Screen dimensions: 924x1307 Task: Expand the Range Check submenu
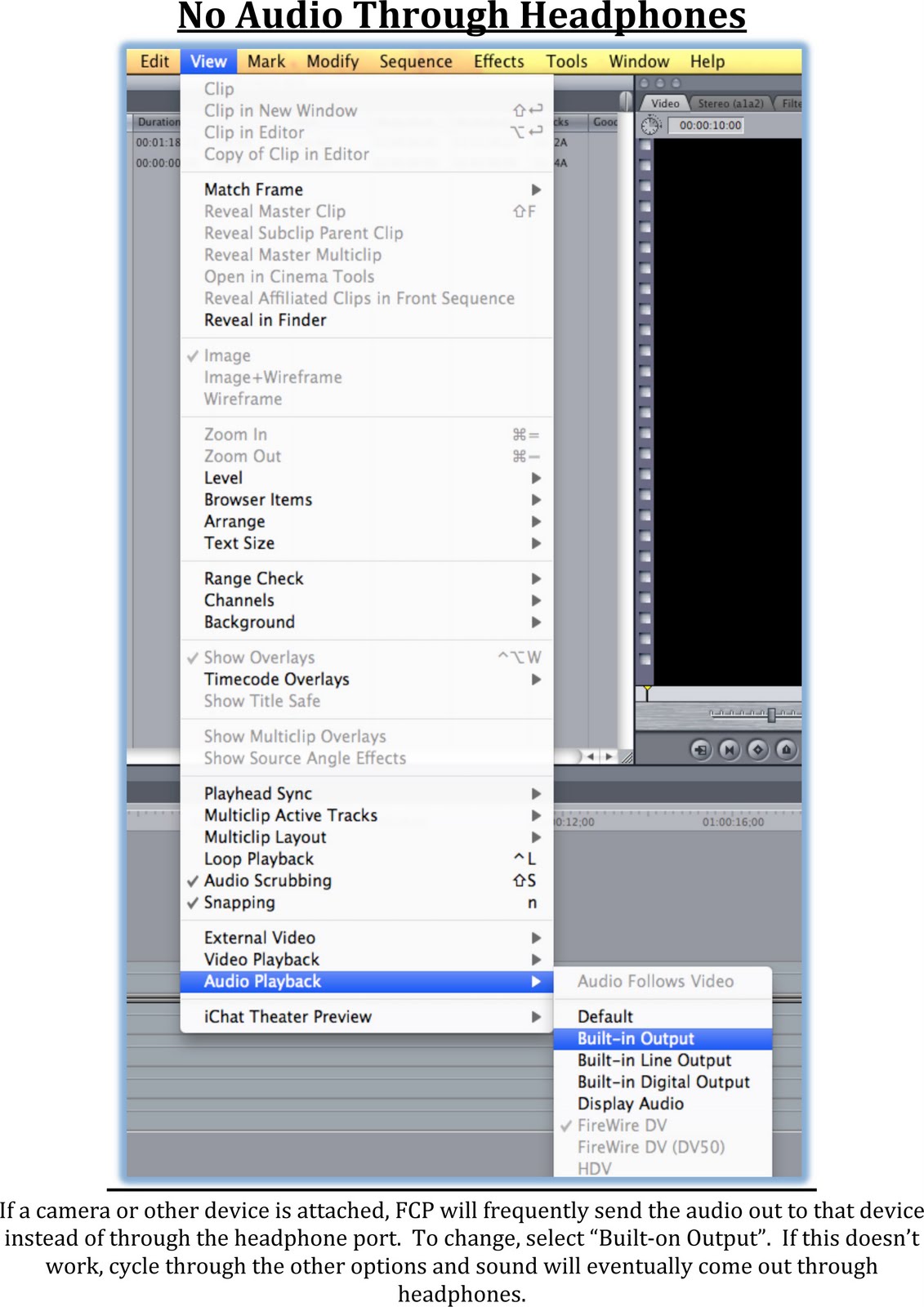366,578
